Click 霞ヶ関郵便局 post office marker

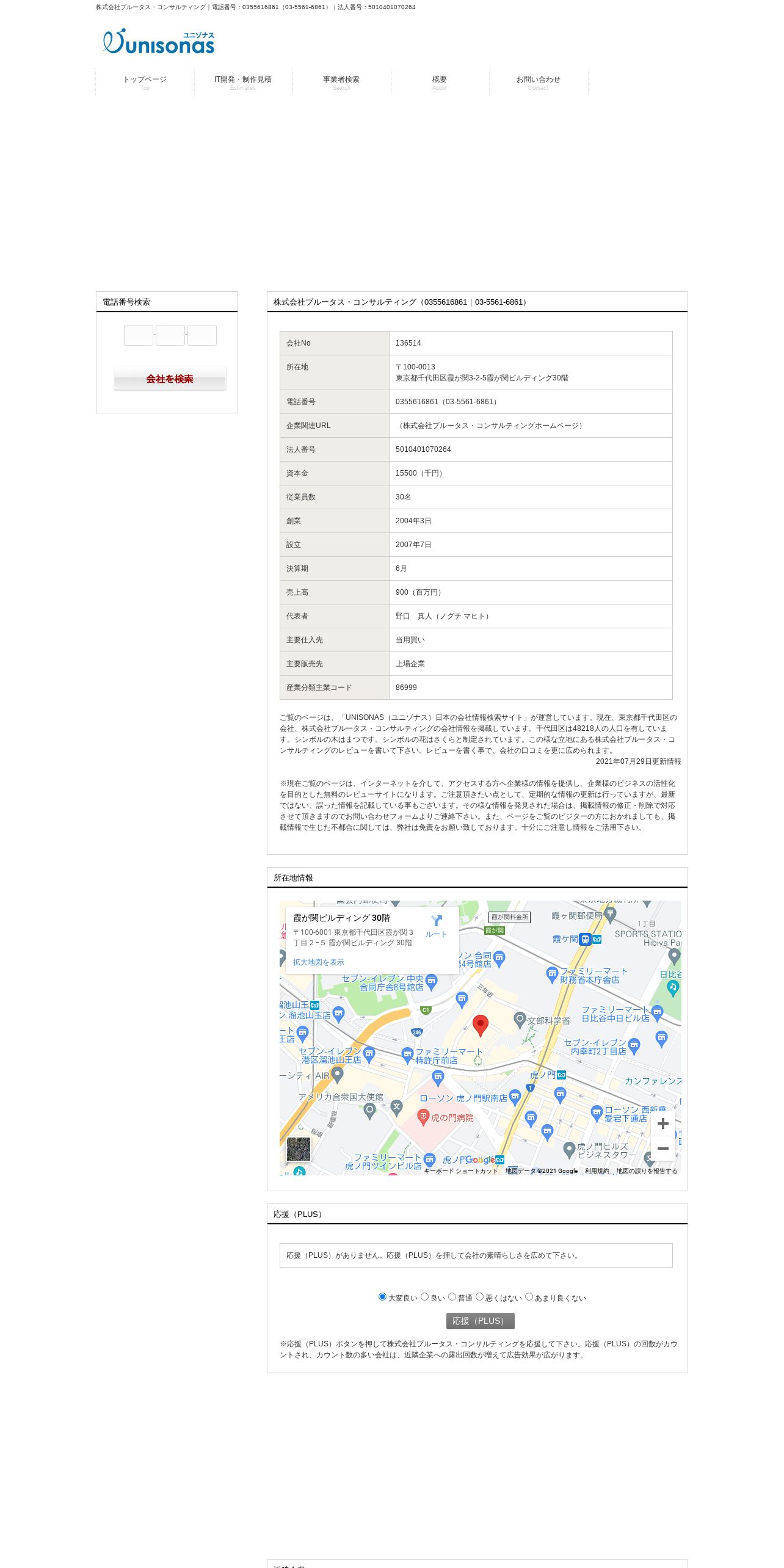pyautogui.click(x=610, y=914)
